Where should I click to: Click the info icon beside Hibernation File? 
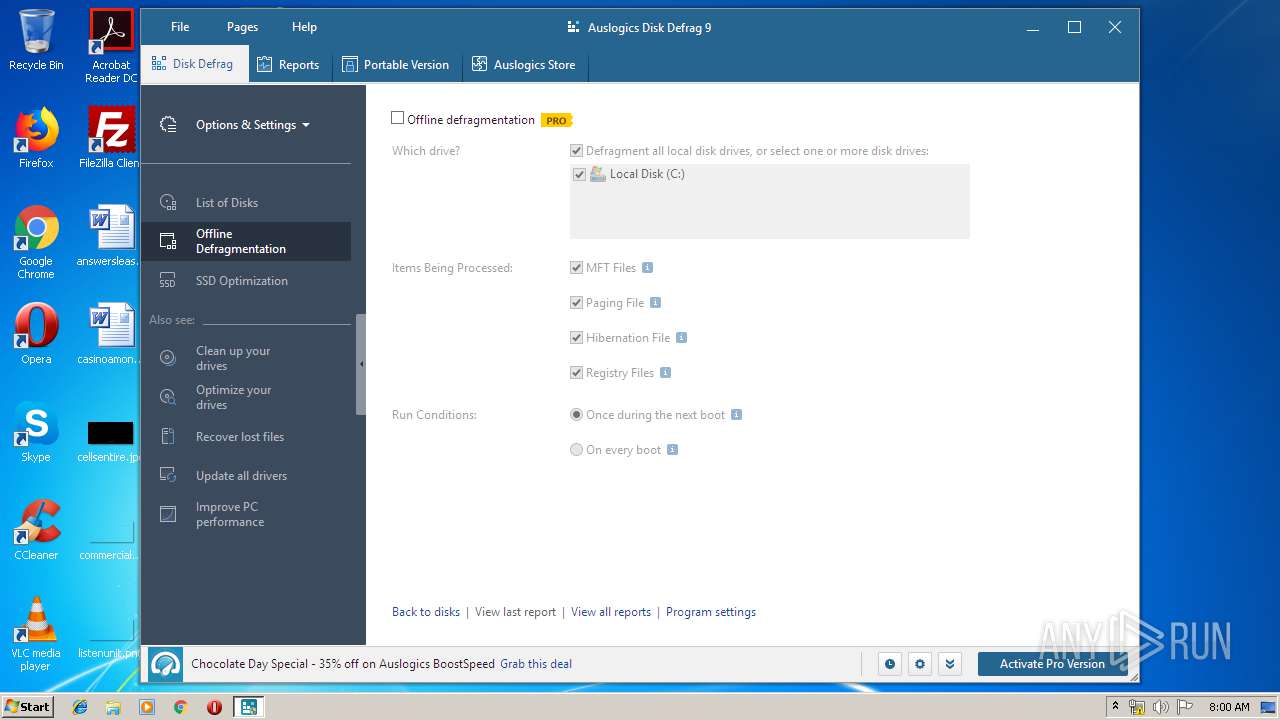point(681,338)
